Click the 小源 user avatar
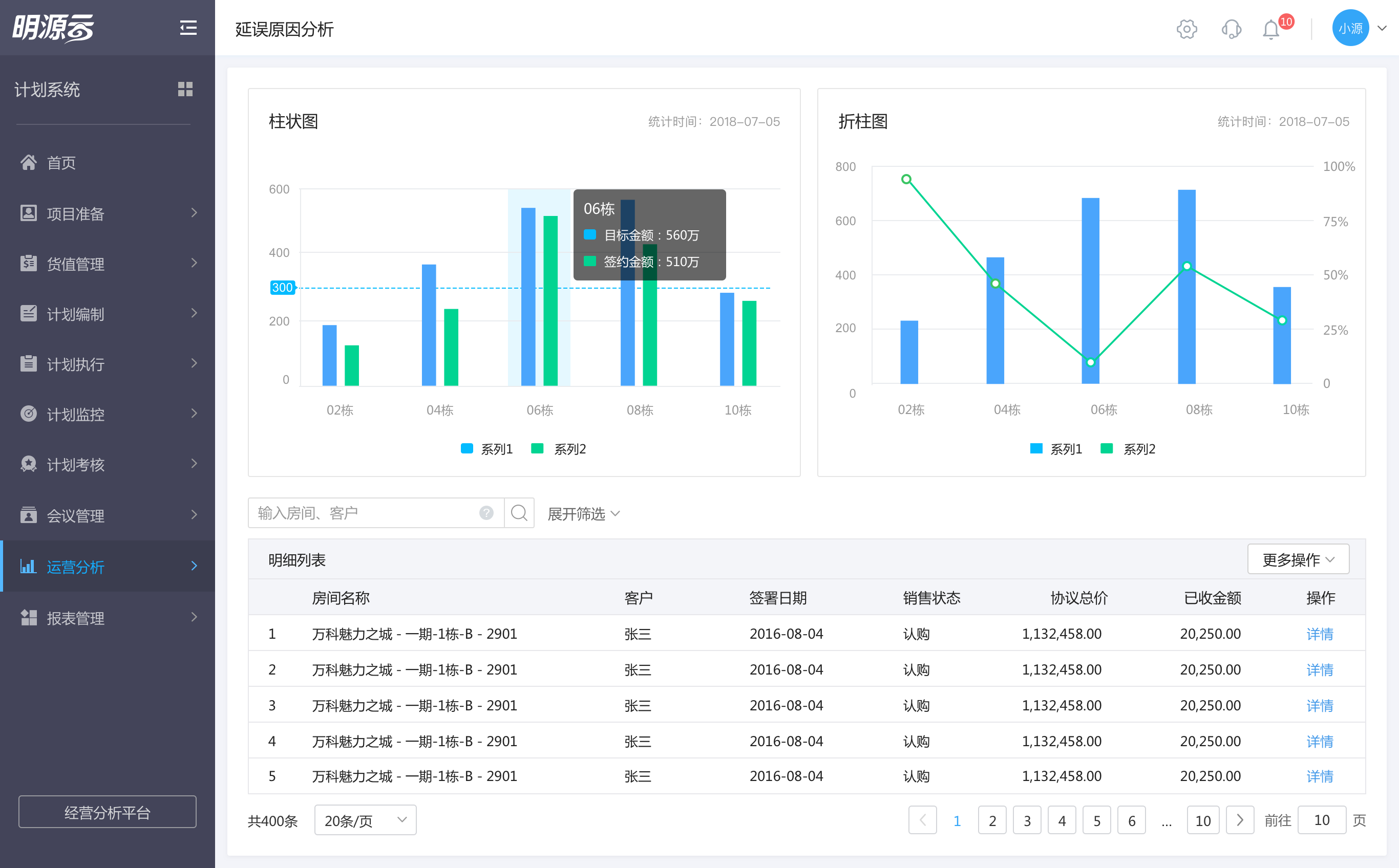The height and width of the screenshot is (868, 1399). (x=1350, y=28)
